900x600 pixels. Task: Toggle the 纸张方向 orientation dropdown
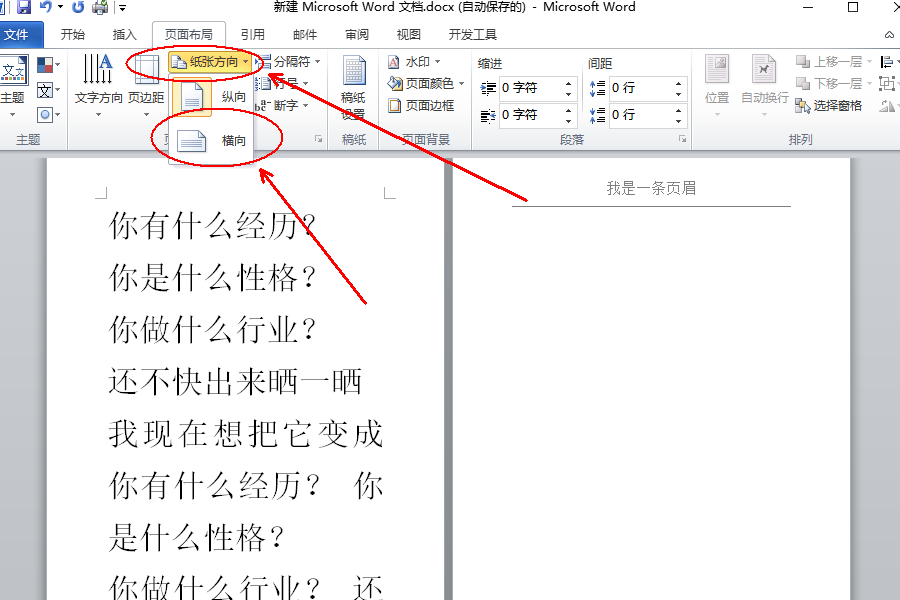(211, 61)
